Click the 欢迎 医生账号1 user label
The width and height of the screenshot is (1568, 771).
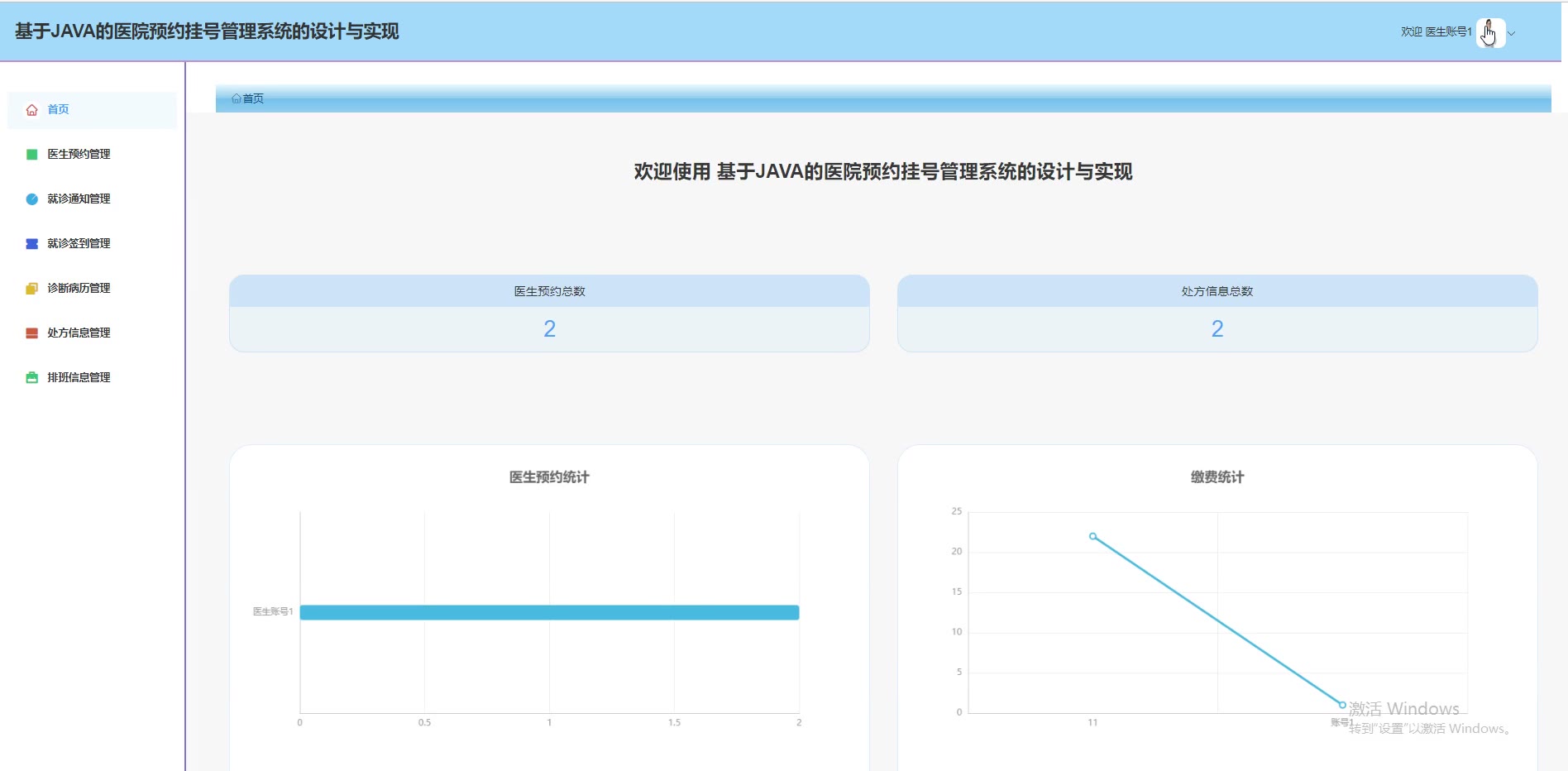pyautogui.click(x=1436, y=32)
